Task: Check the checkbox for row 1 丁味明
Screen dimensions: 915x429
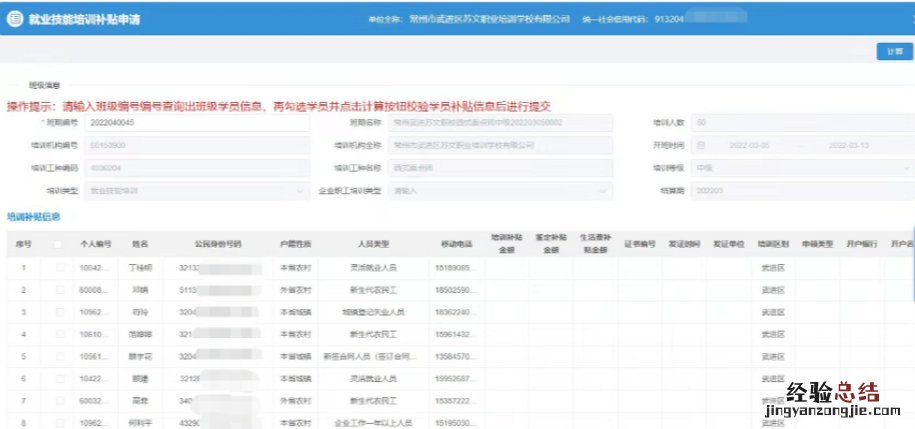Action: (x=59, y=268)
